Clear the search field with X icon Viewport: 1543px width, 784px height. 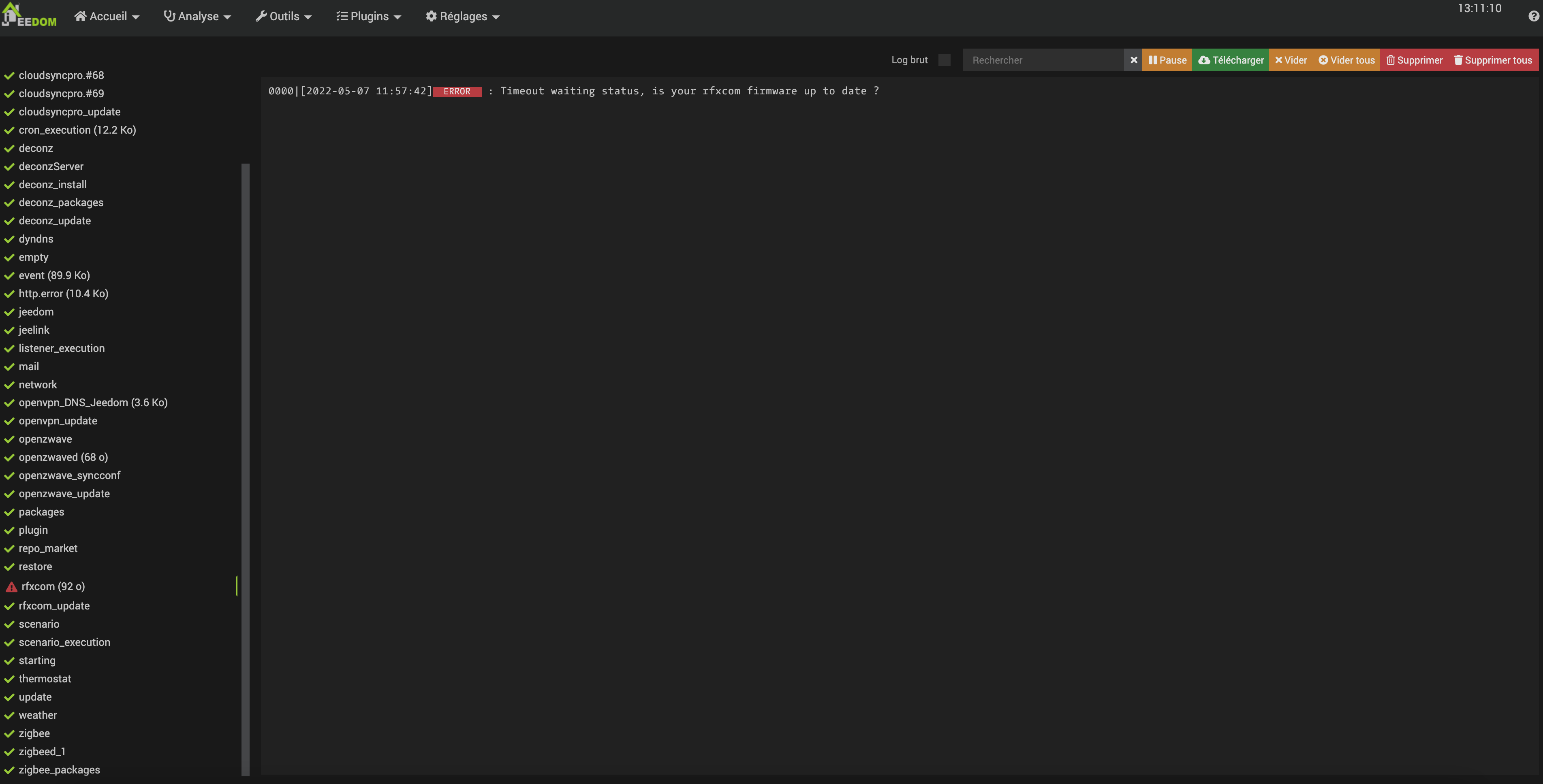(x=1133, y=60)
